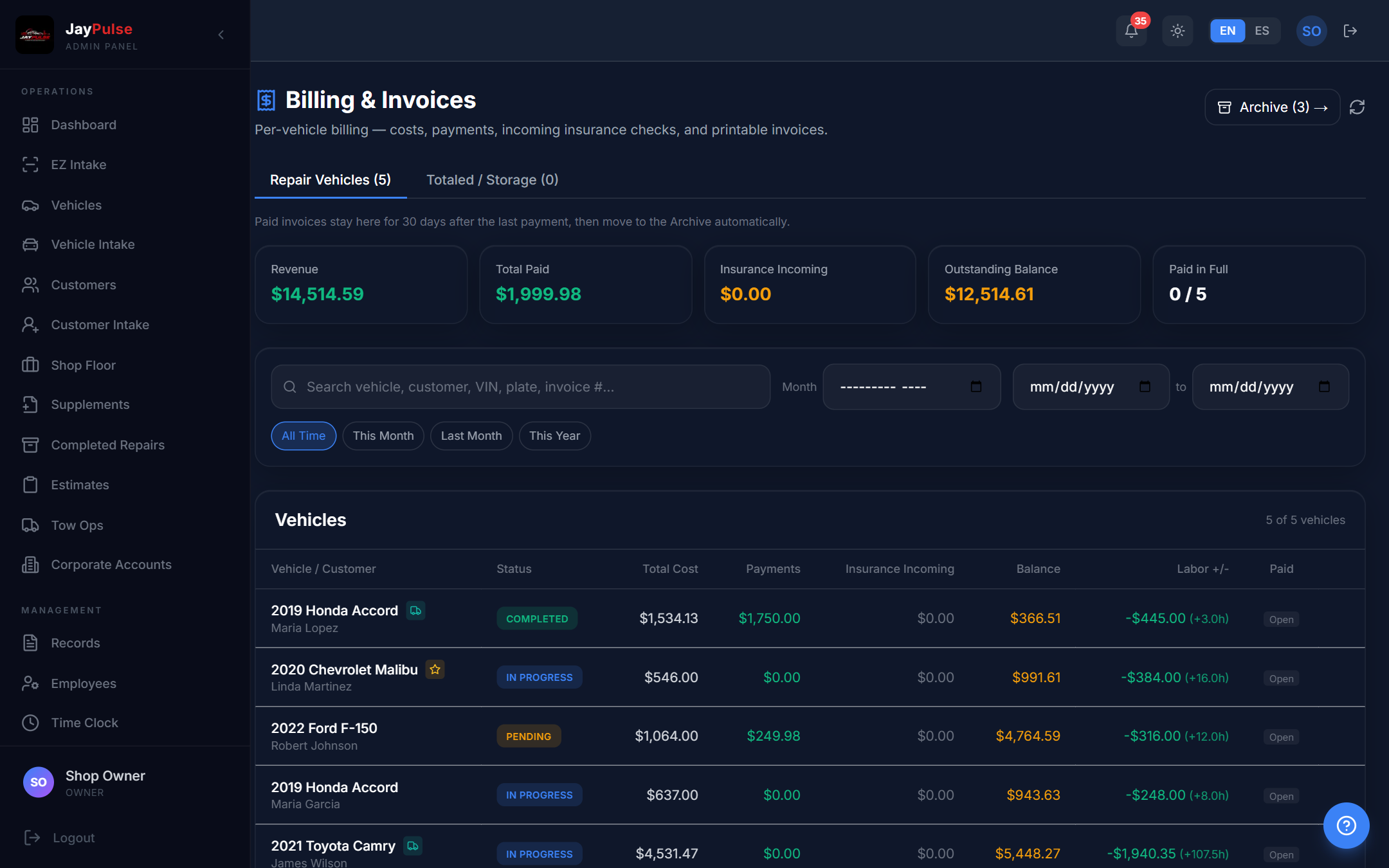Click the Shop Floor icon
Viewport: 1389px width, 868px height.
coord(30,365)
